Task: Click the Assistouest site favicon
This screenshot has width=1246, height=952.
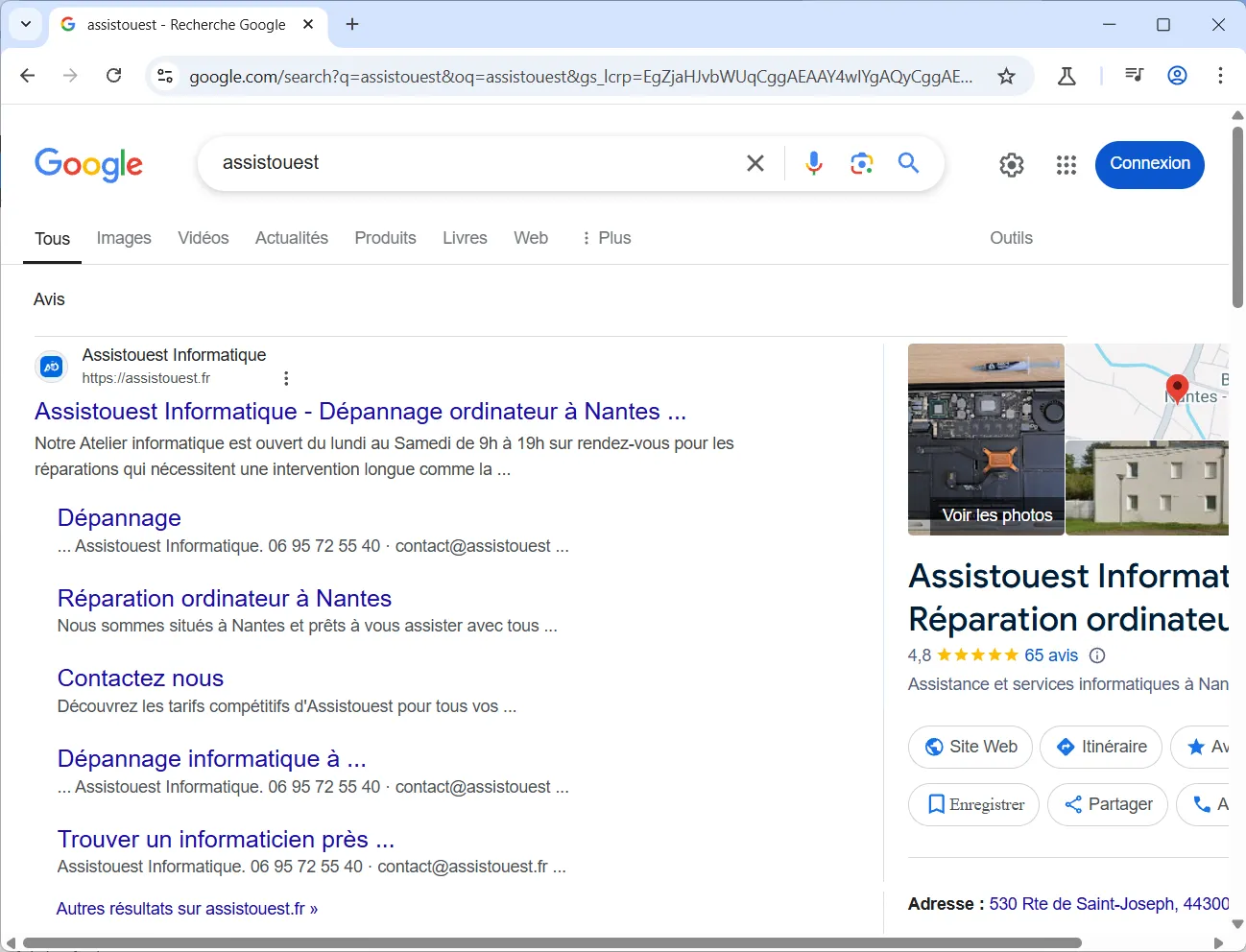Action: coord(52,367)
